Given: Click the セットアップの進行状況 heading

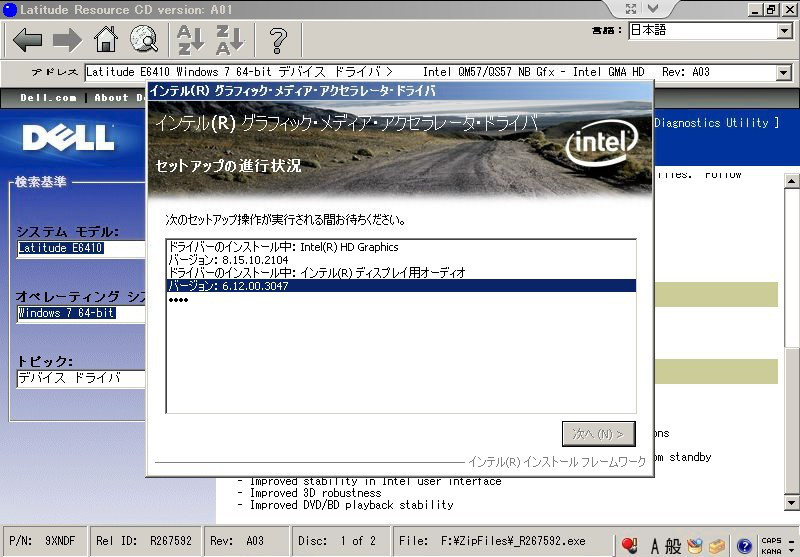Looking at the screenshot, I should pos(228,166).
